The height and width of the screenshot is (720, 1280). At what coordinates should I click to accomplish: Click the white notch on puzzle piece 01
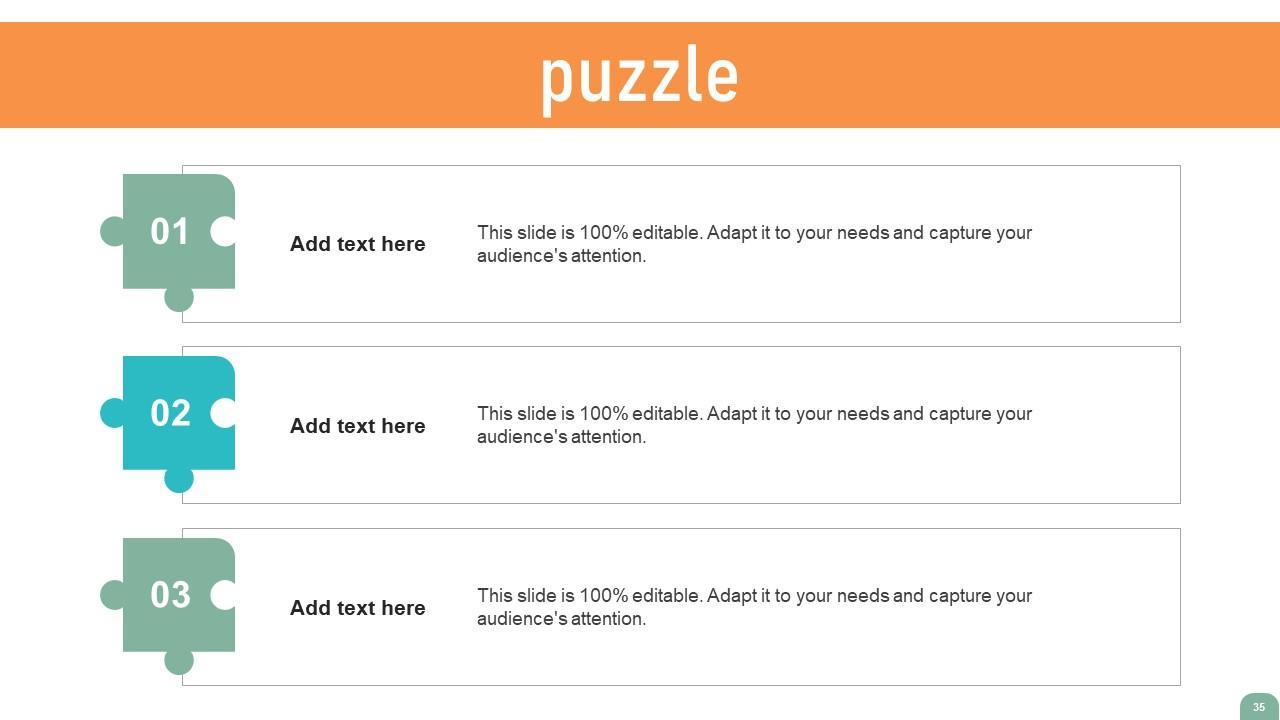(x=224, y=231)
